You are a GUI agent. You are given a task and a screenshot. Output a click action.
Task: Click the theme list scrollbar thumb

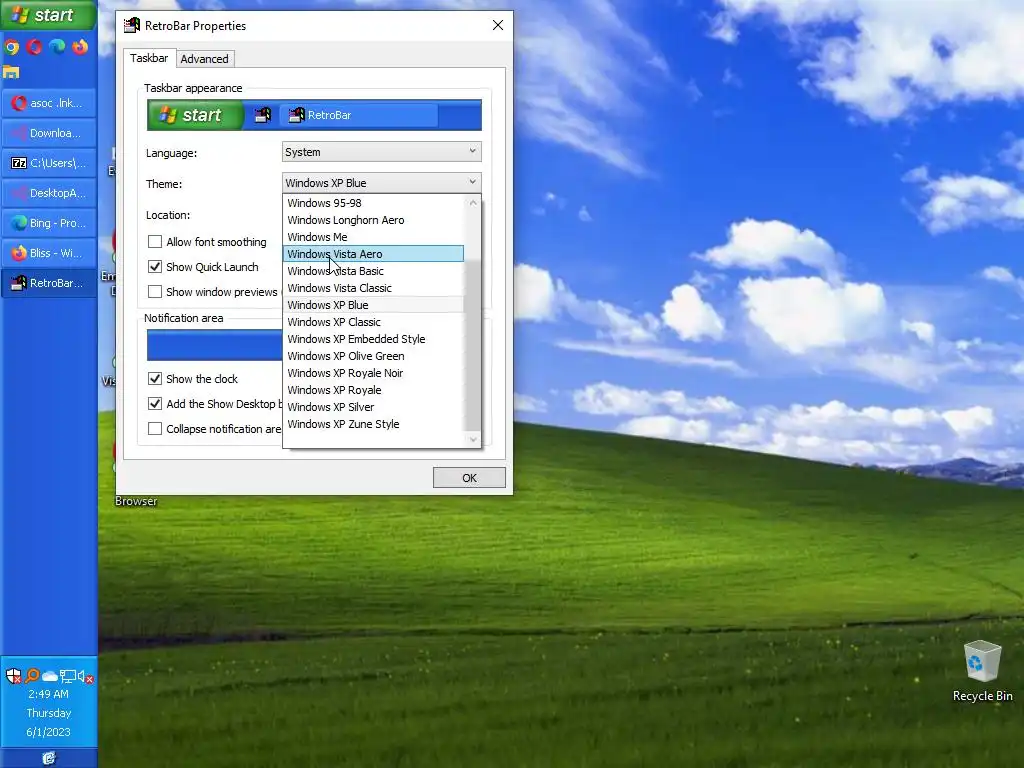click(473, 345)
